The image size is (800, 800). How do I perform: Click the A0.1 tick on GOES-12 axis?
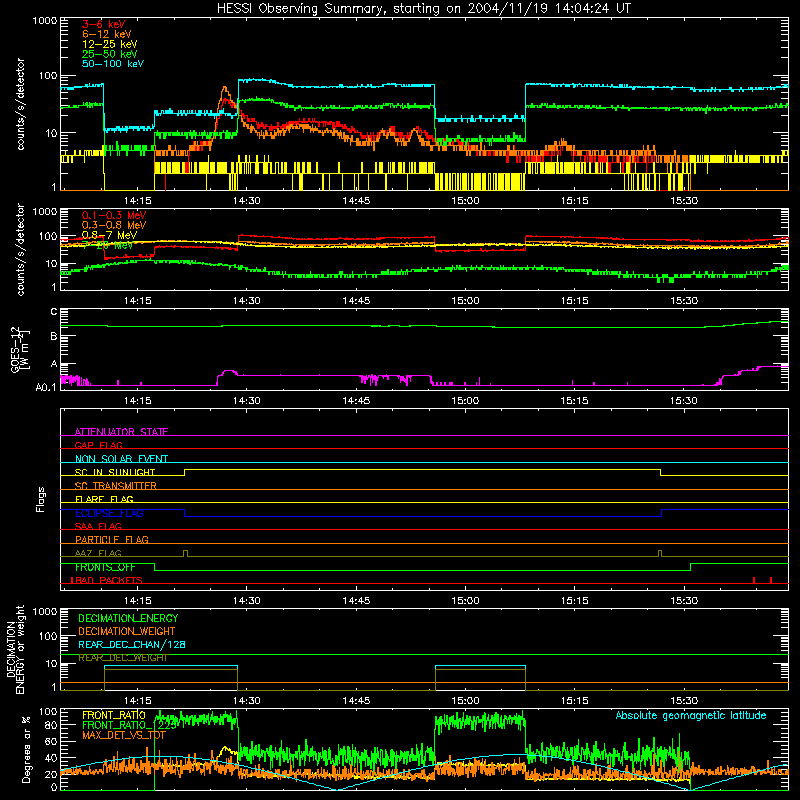[x=46, y=387]
